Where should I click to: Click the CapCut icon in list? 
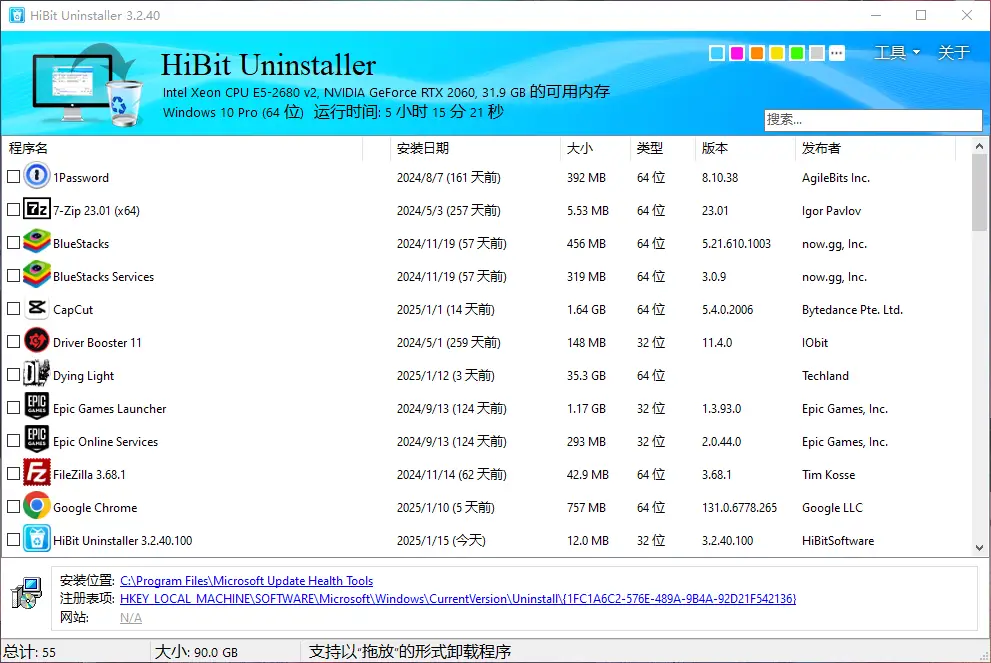(36, 309)
